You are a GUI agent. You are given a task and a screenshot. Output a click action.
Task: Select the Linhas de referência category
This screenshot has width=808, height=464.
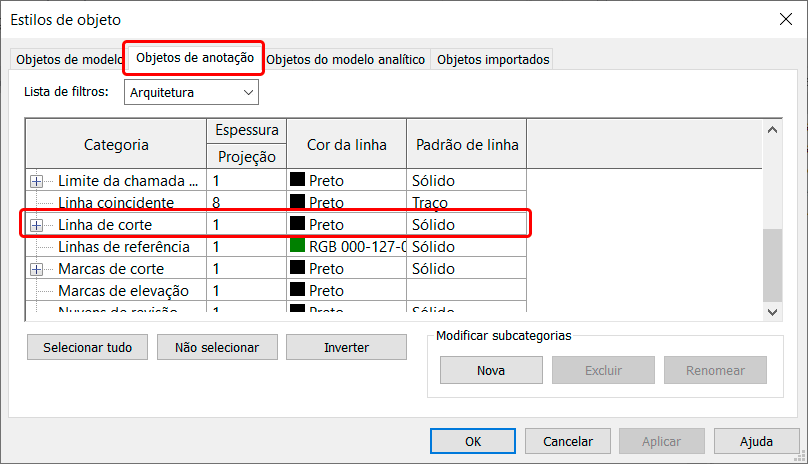pos(124,247)
